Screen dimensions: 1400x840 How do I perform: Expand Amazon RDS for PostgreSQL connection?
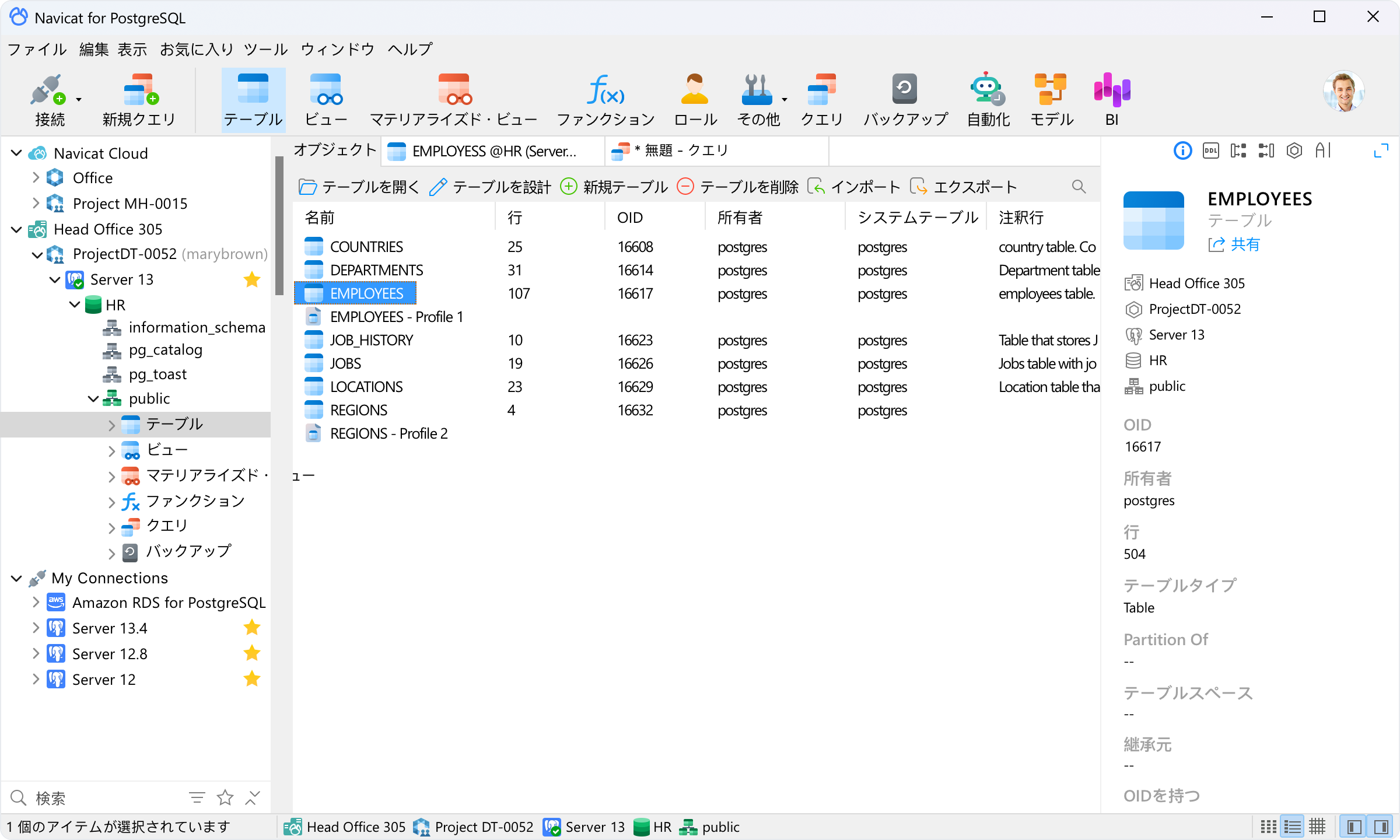click(x=36, y=602)
